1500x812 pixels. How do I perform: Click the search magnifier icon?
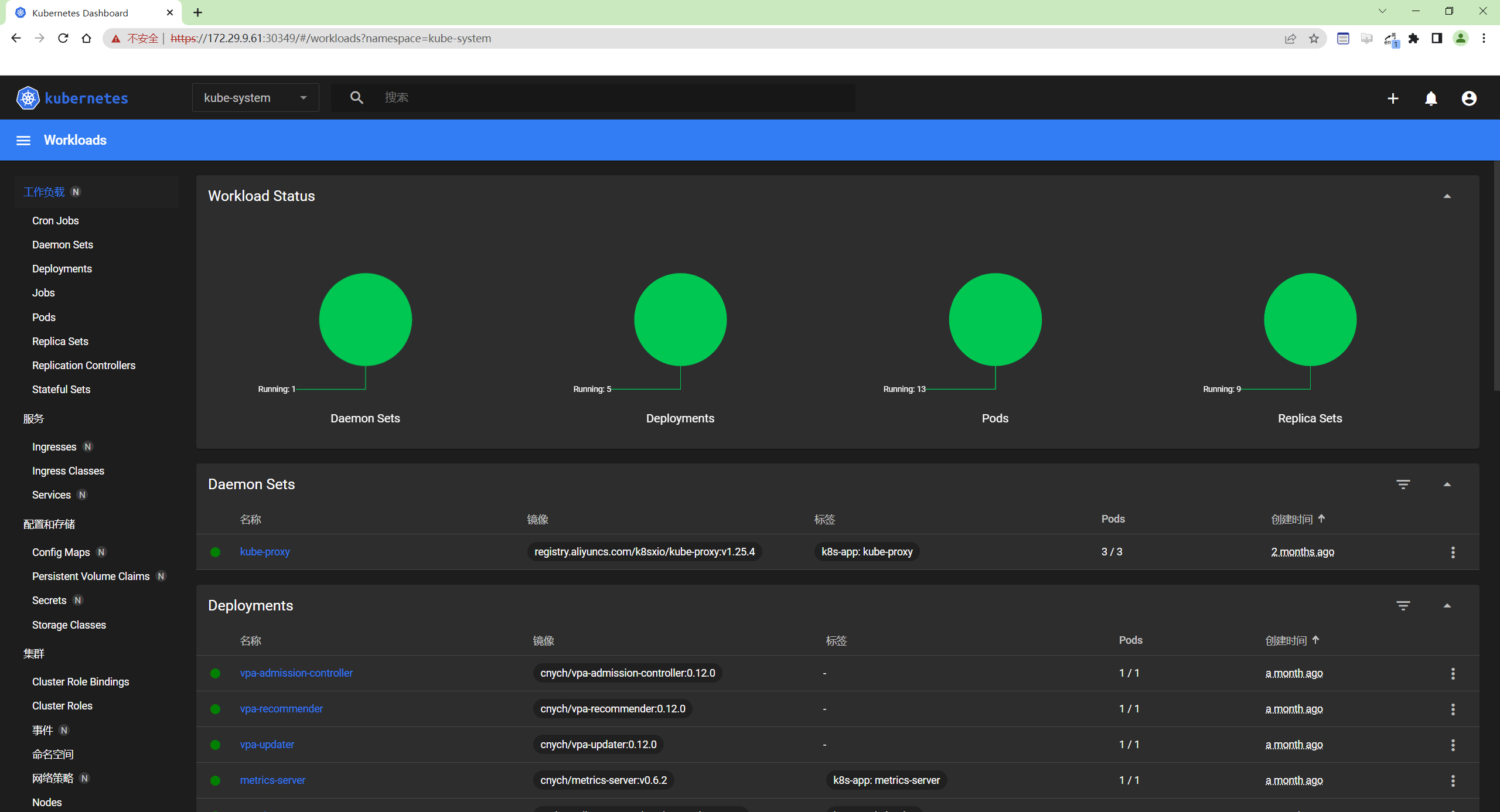click(x=356, y=98)
